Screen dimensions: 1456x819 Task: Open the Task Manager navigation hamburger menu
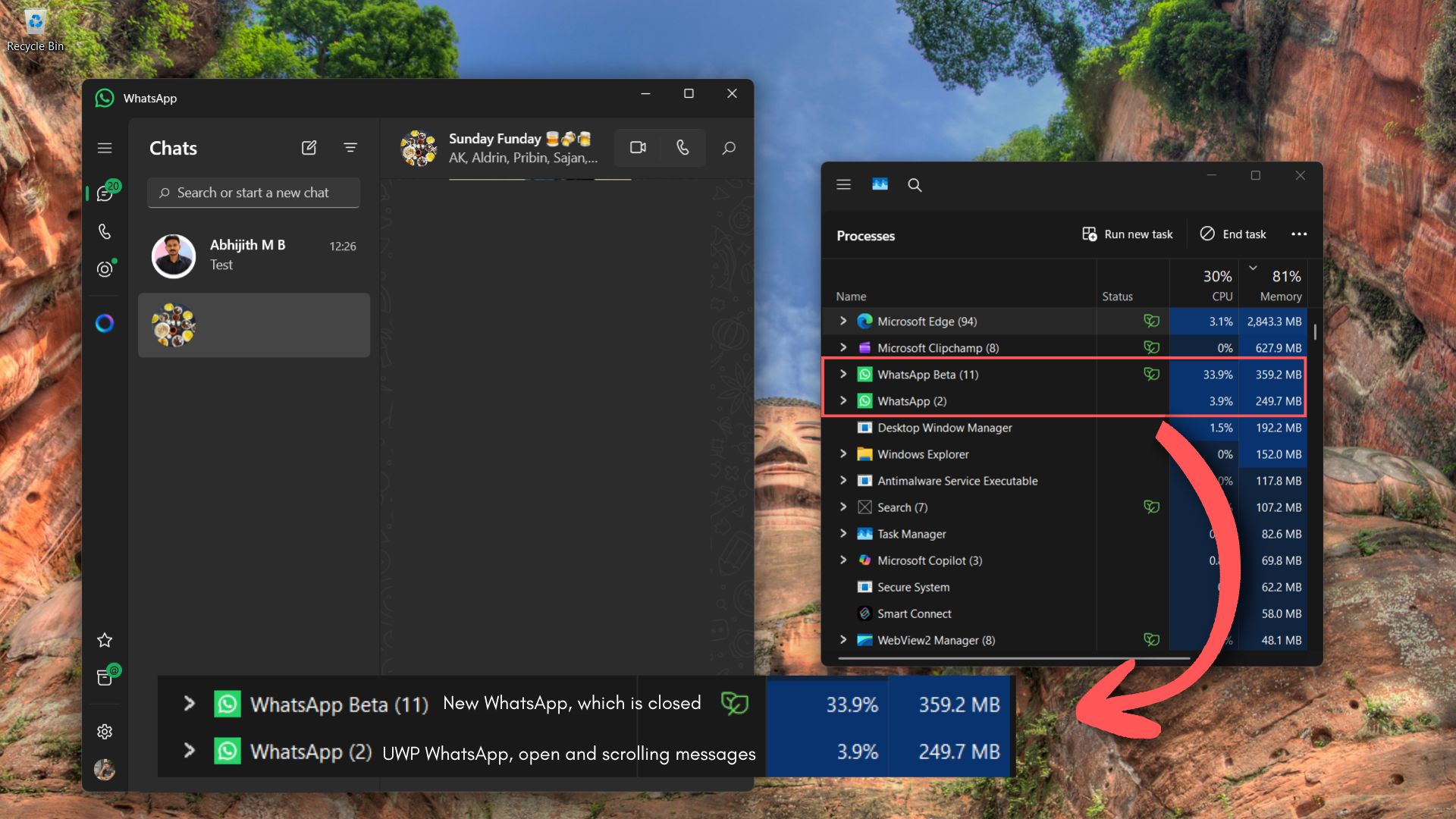(843, 184)
